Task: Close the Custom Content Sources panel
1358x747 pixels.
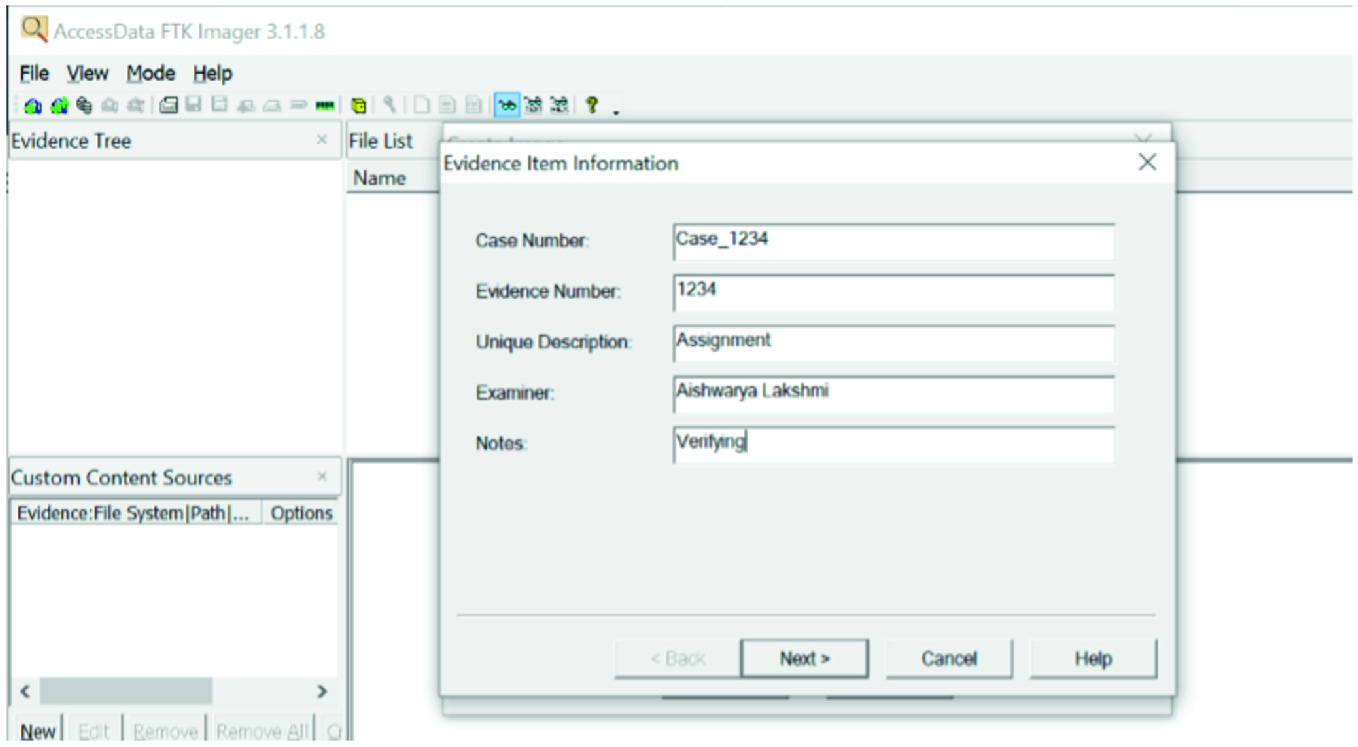Action: (x=321, y=477)
